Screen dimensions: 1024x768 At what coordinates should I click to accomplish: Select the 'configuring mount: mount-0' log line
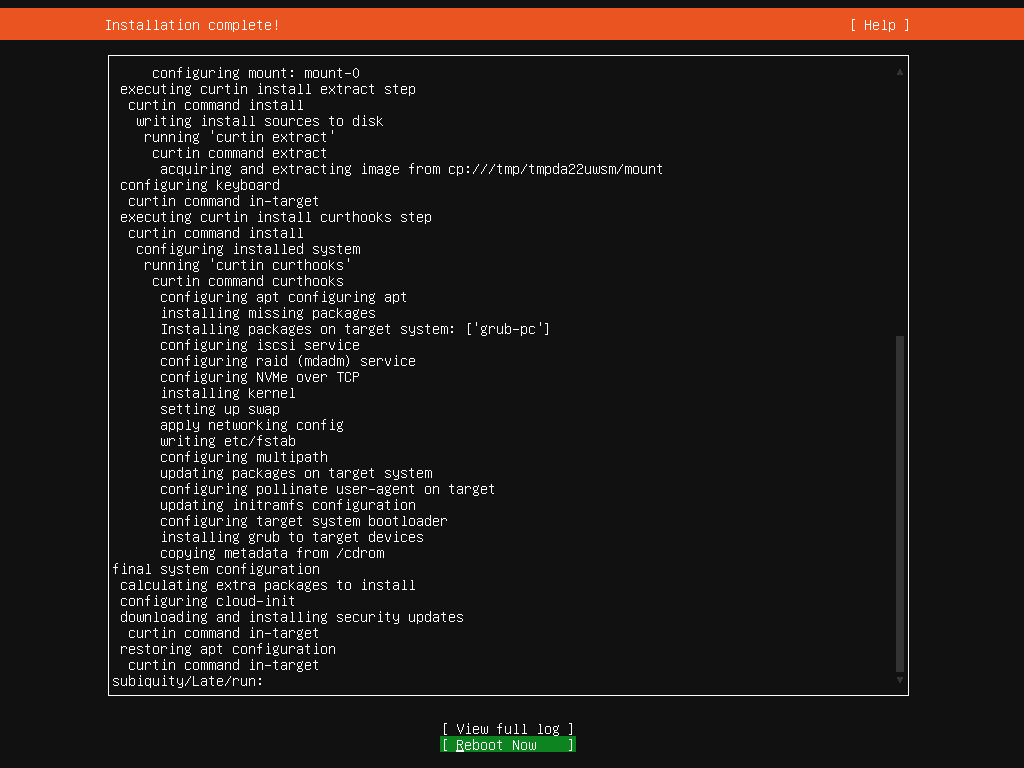pos(256,73)
